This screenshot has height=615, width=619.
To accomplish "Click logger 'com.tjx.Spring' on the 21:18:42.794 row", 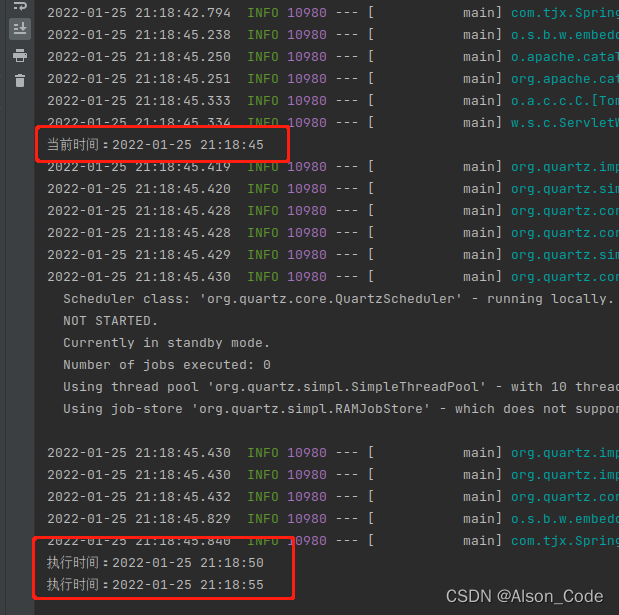I will [x=565, y=13].
